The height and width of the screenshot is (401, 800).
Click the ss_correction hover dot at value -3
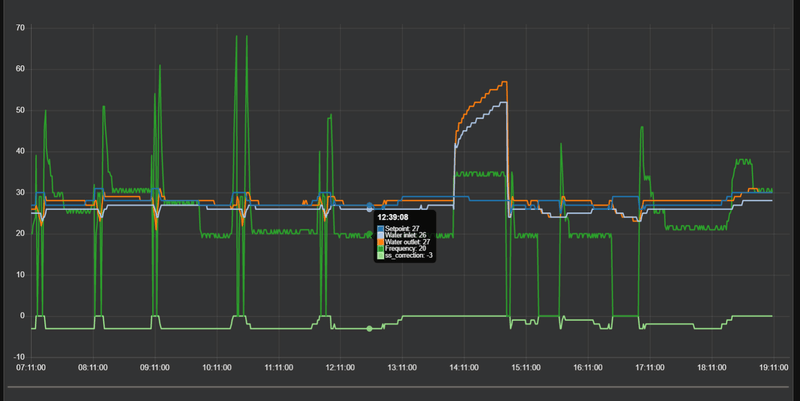(x=370, y=329)
